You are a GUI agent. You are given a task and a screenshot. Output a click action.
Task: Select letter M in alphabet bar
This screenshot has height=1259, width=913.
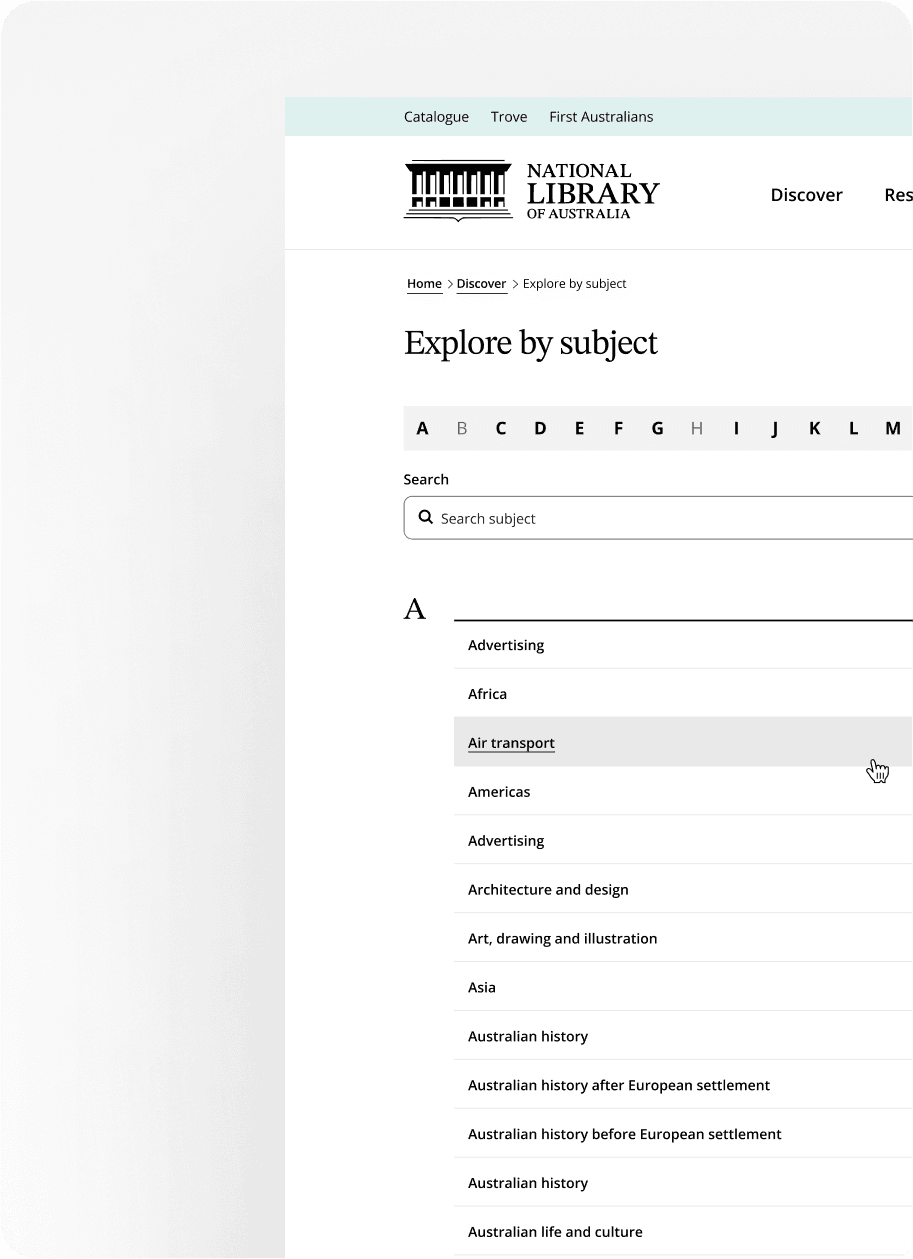click(x=893, y=428)
